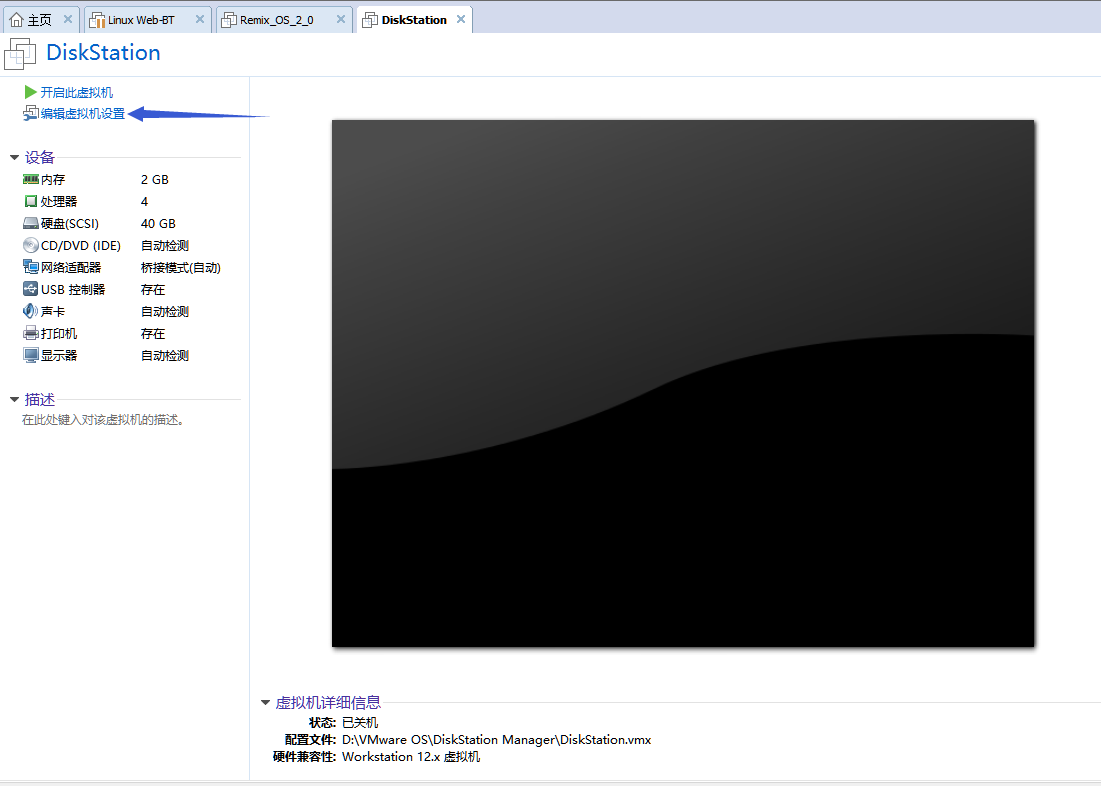The width and height of the screenshot is (1101, 786).
Task: Click the 桥接模式(自动) network value
Action: (x=180, y=268)
